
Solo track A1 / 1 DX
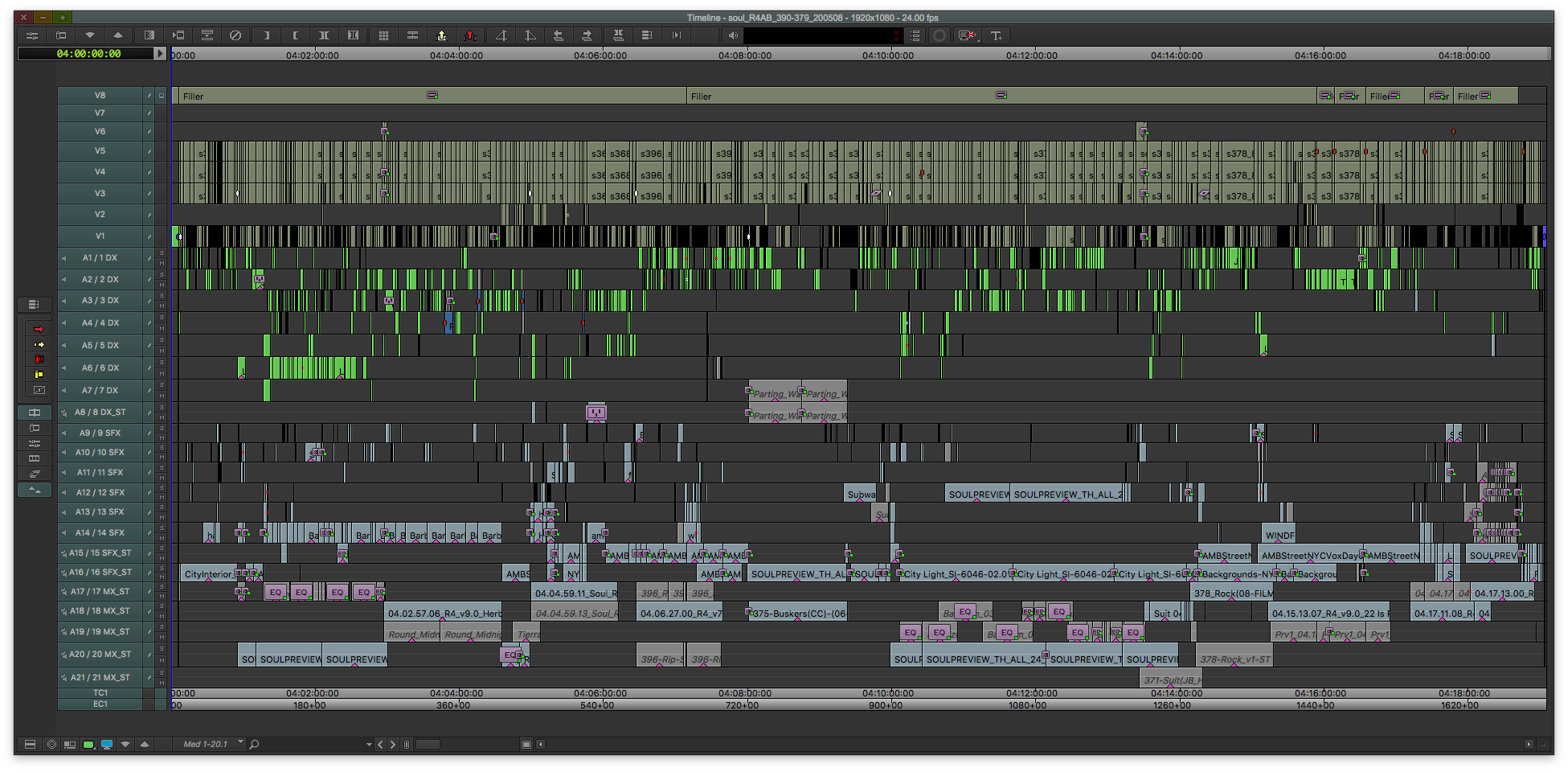point(162,253)
